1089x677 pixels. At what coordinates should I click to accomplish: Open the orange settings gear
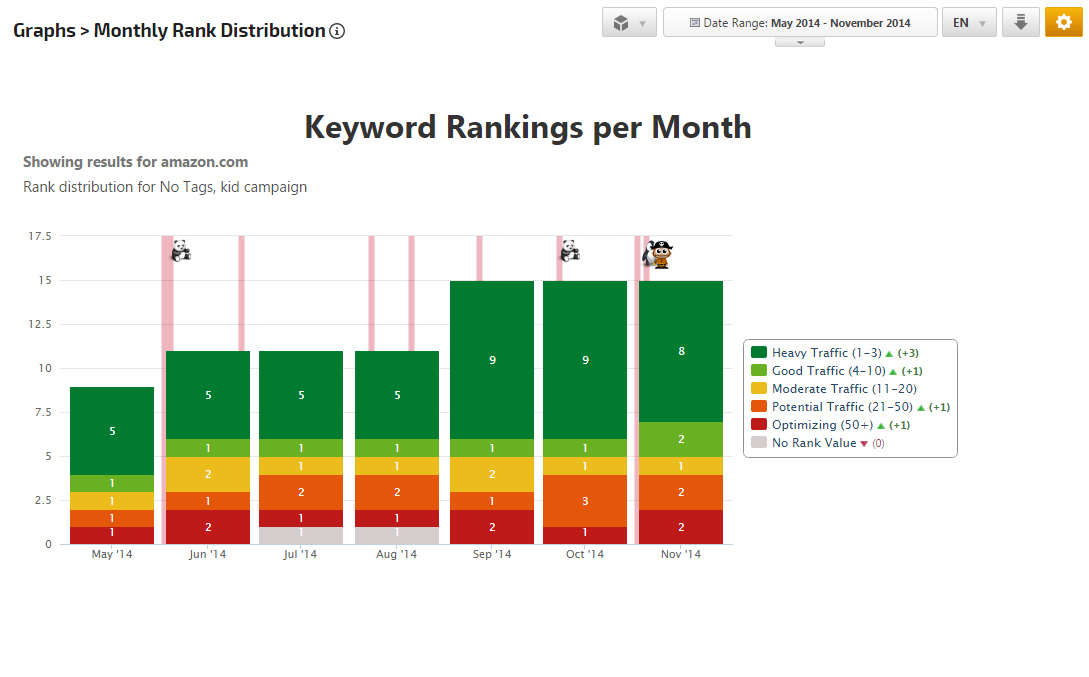[1063, 23]
